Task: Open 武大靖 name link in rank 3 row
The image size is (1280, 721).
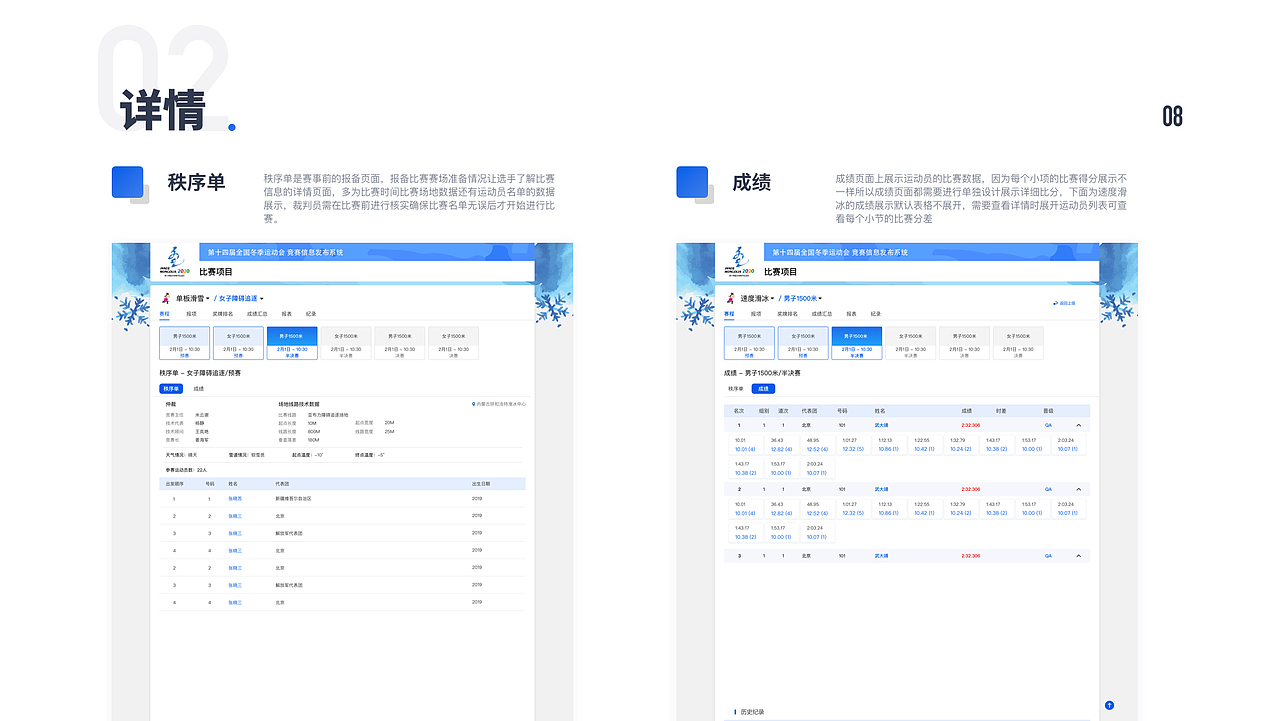Action: (x=882, y=555)
